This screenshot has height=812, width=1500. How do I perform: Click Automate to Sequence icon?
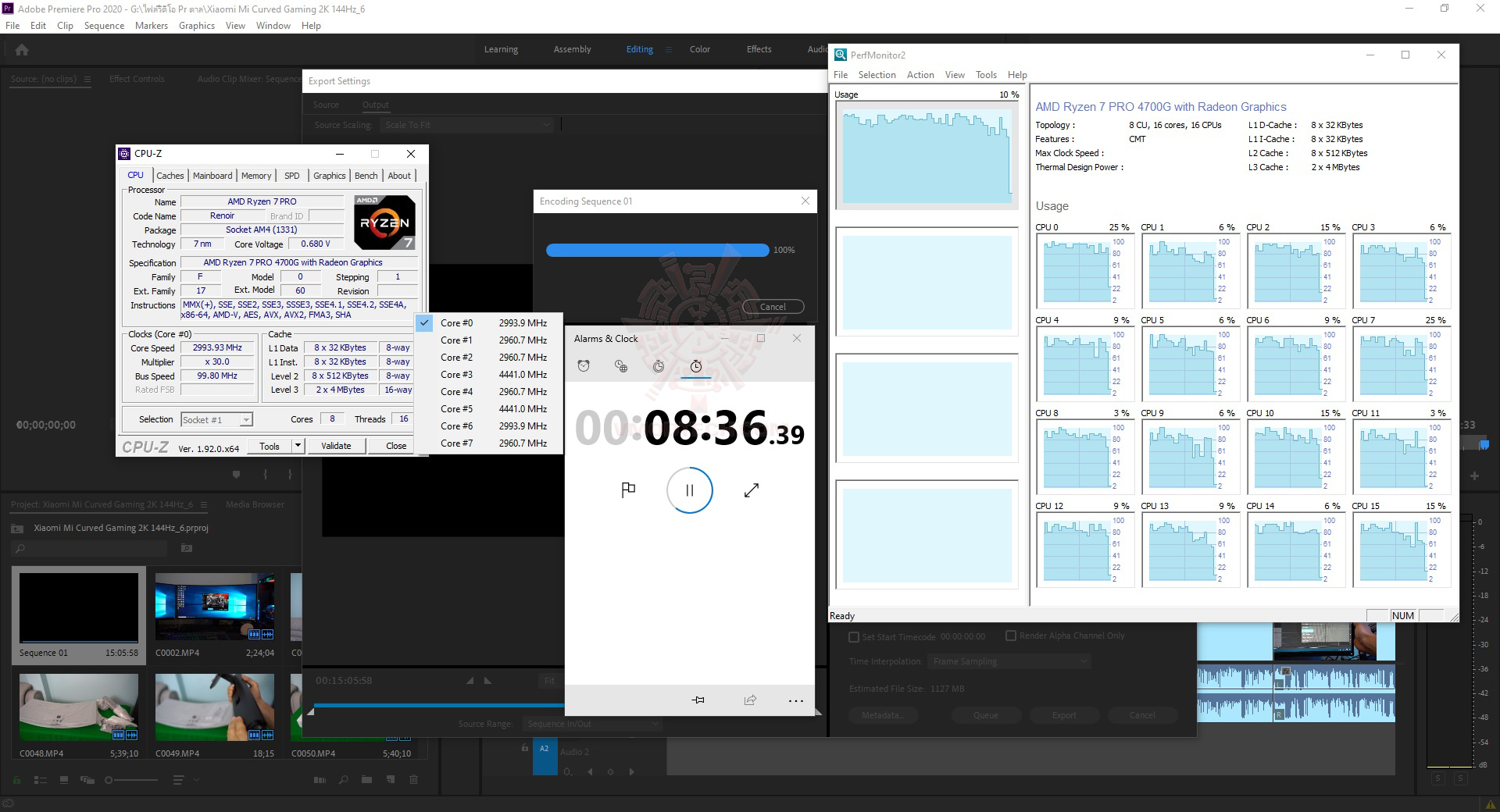click(x=320, y=780)
